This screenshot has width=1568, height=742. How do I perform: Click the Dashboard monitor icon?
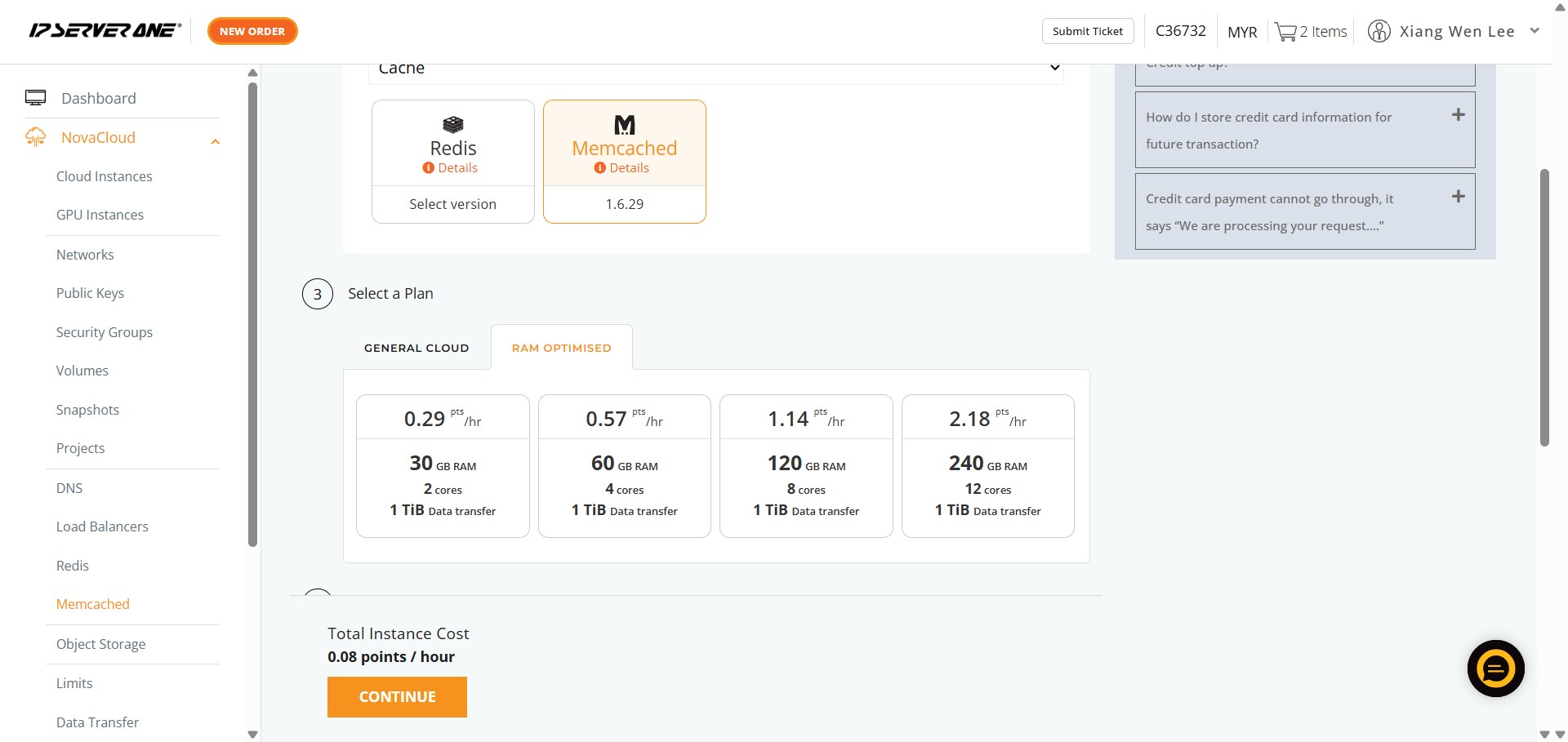point(36,98)
